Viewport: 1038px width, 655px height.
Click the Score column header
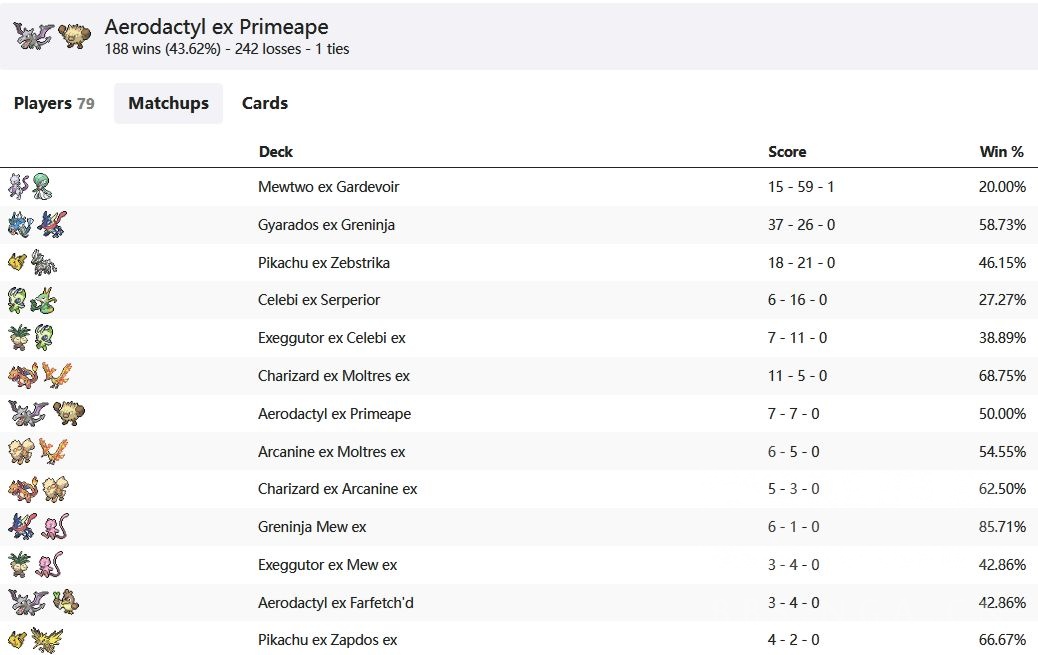(x=787, y=152)
